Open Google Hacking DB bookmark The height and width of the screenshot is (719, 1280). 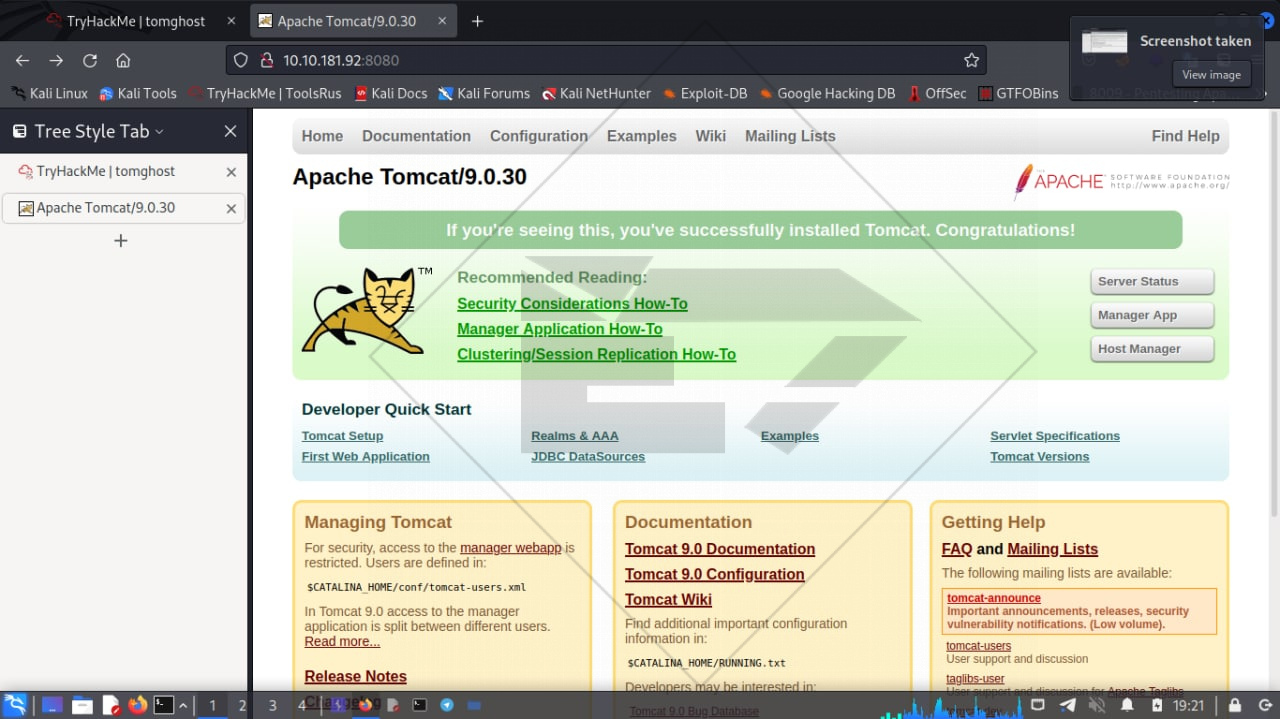[x=827, y=93]
